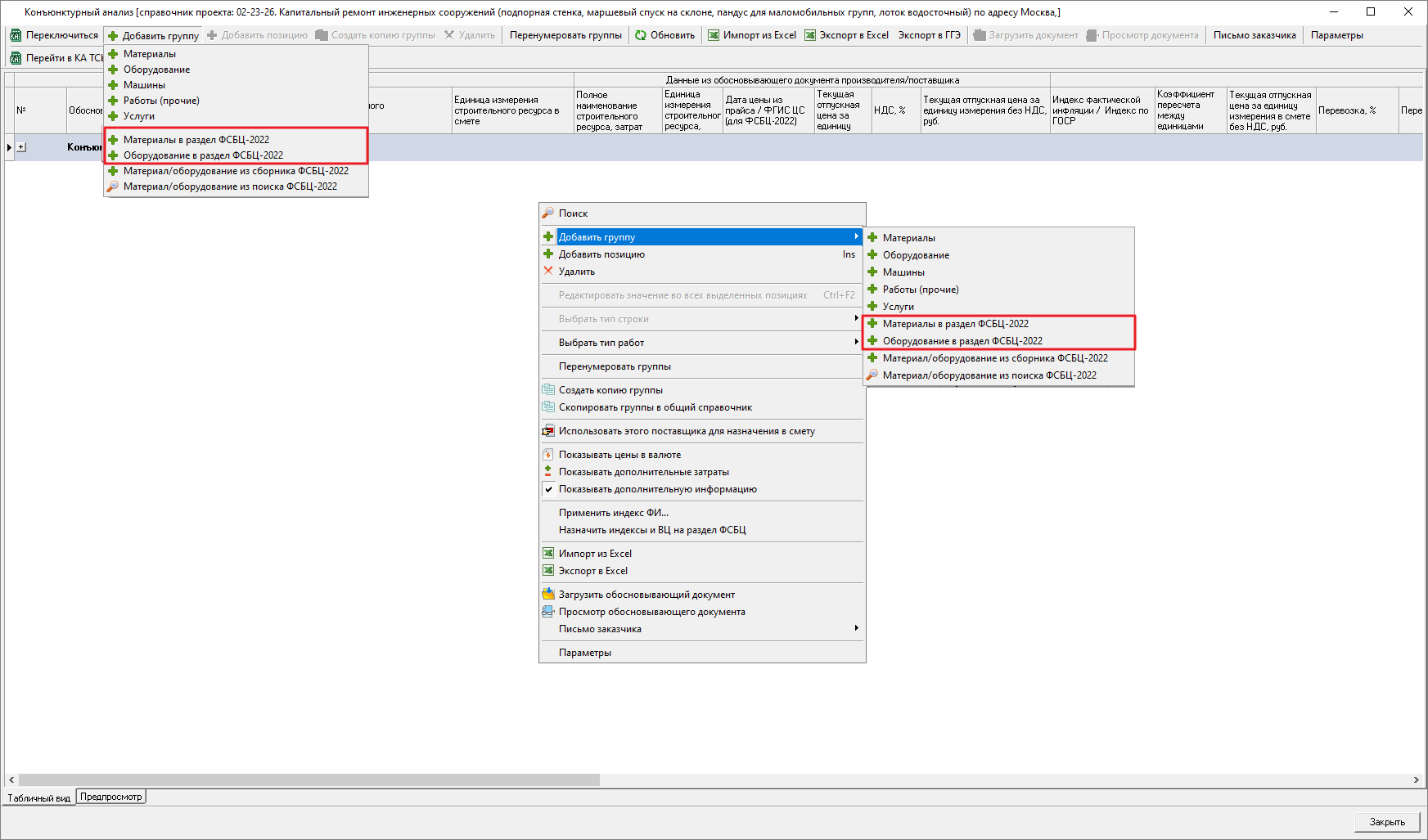This screenshot has height=840, width=1428.
Task: Toggle Показывать цены в валюте option
Action: click(x=548, y=455)
